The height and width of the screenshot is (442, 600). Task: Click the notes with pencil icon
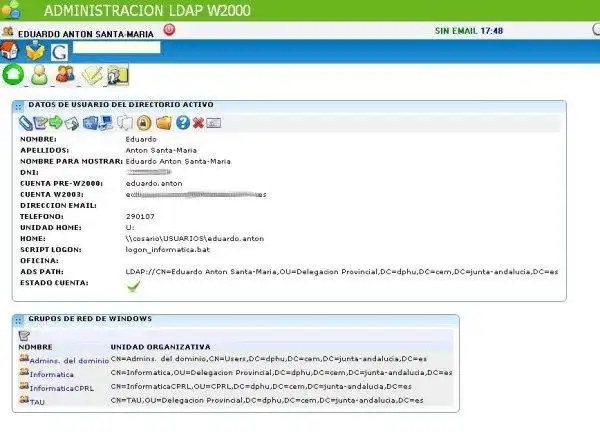(92, 75)
